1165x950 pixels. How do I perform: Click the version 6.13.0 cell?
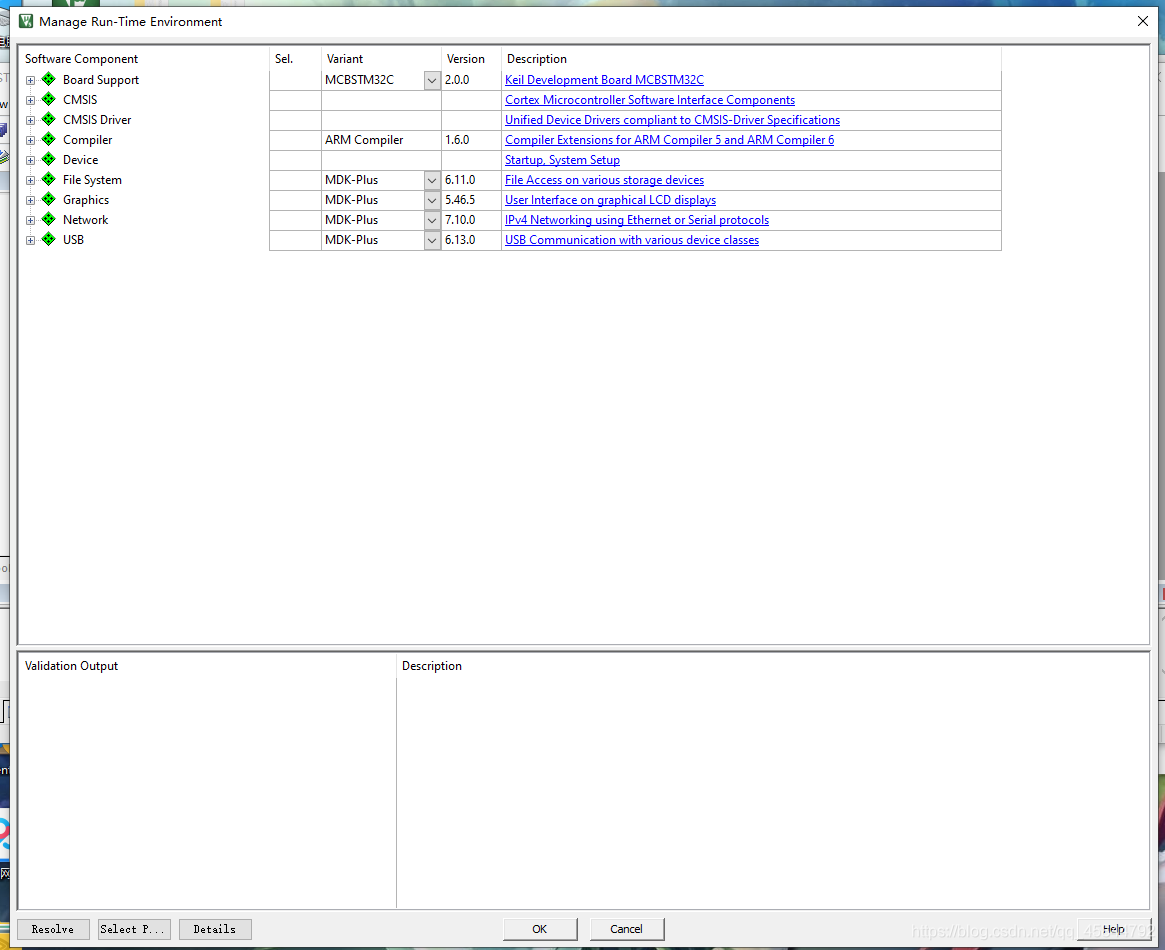(471, 240)
